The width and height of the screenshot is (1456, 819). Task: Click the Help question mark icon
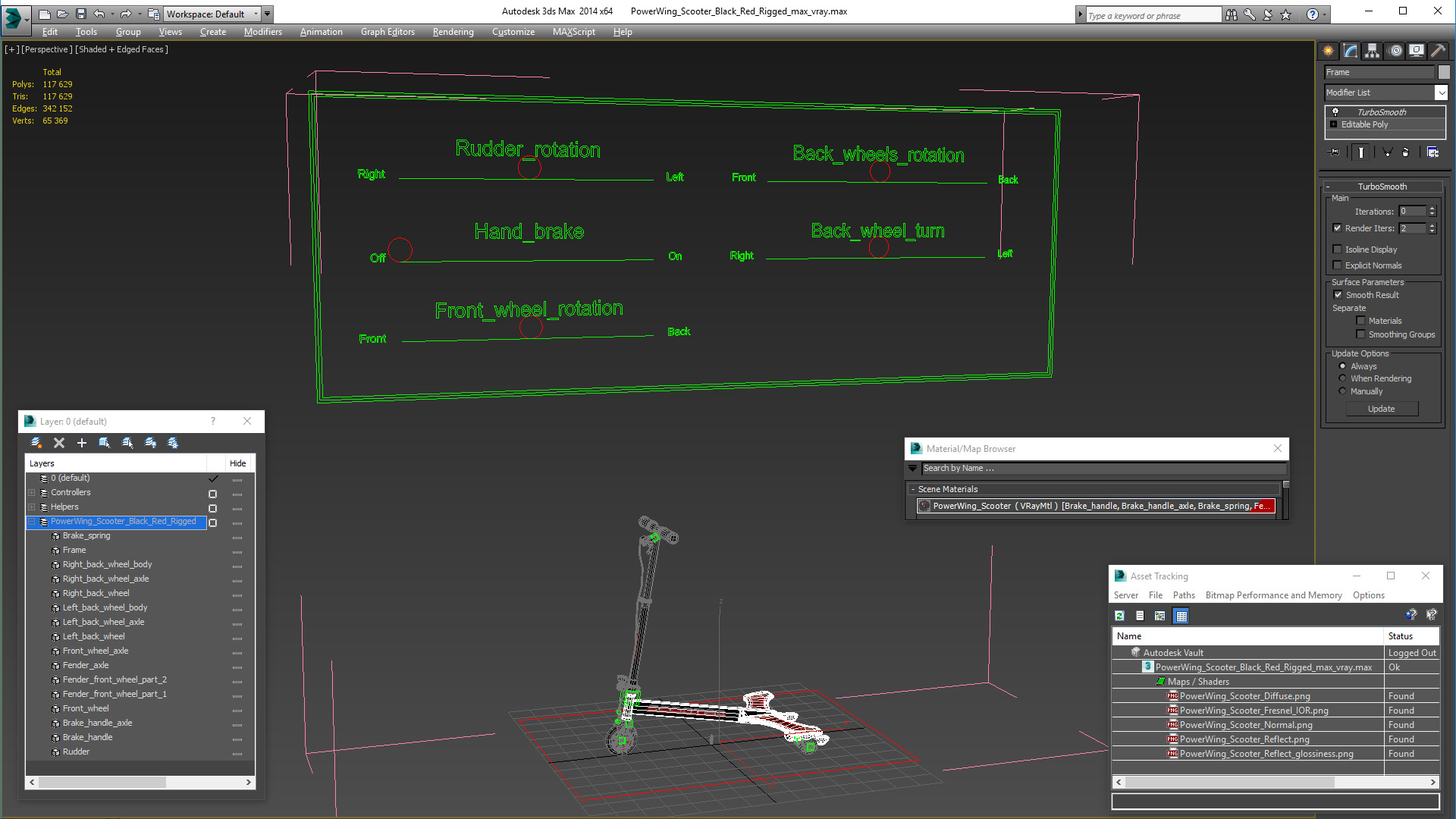coord(1312,14)
